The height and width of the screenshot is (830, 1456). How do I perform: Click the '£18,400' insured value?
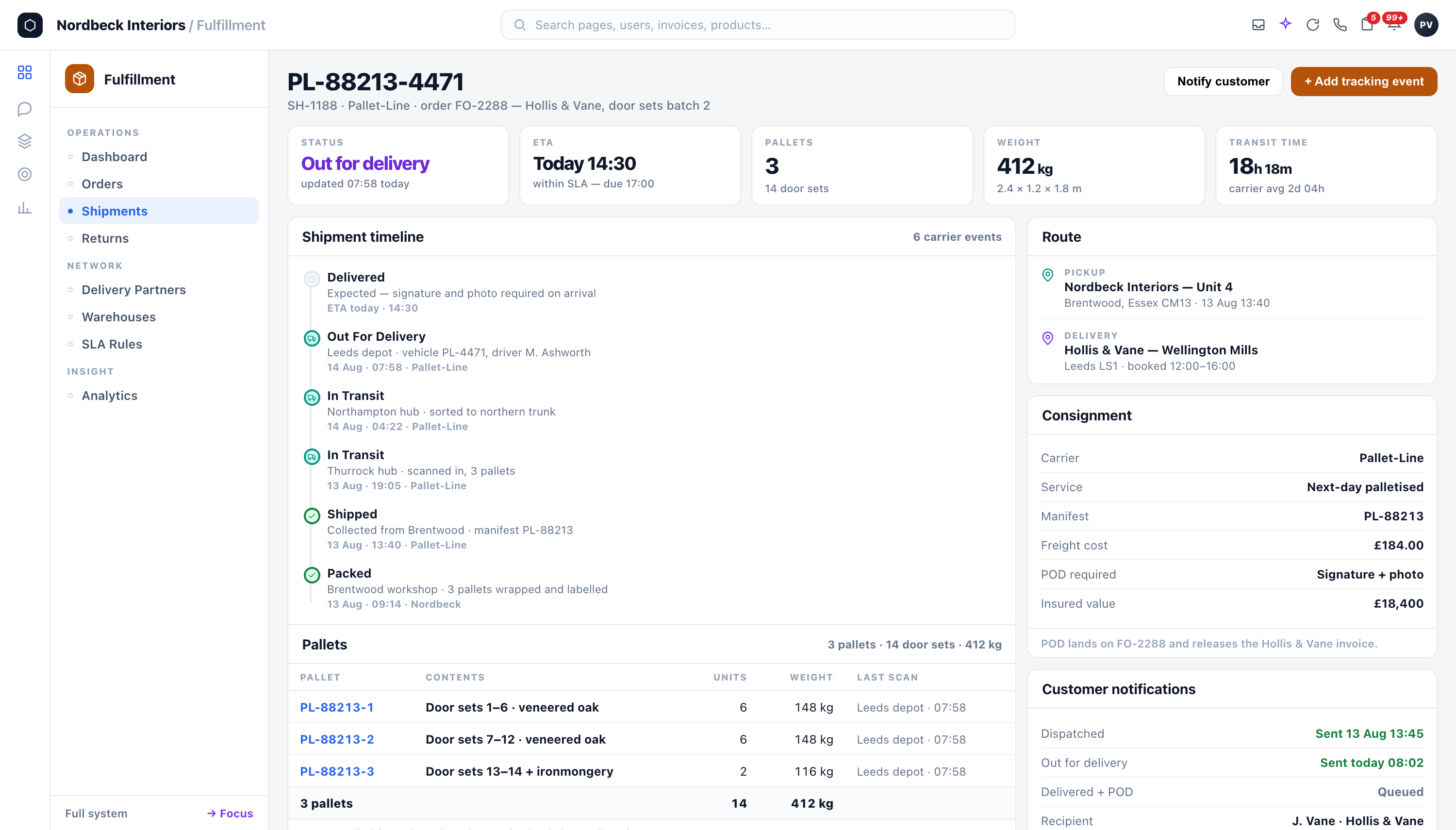[x=1398, y=604]
